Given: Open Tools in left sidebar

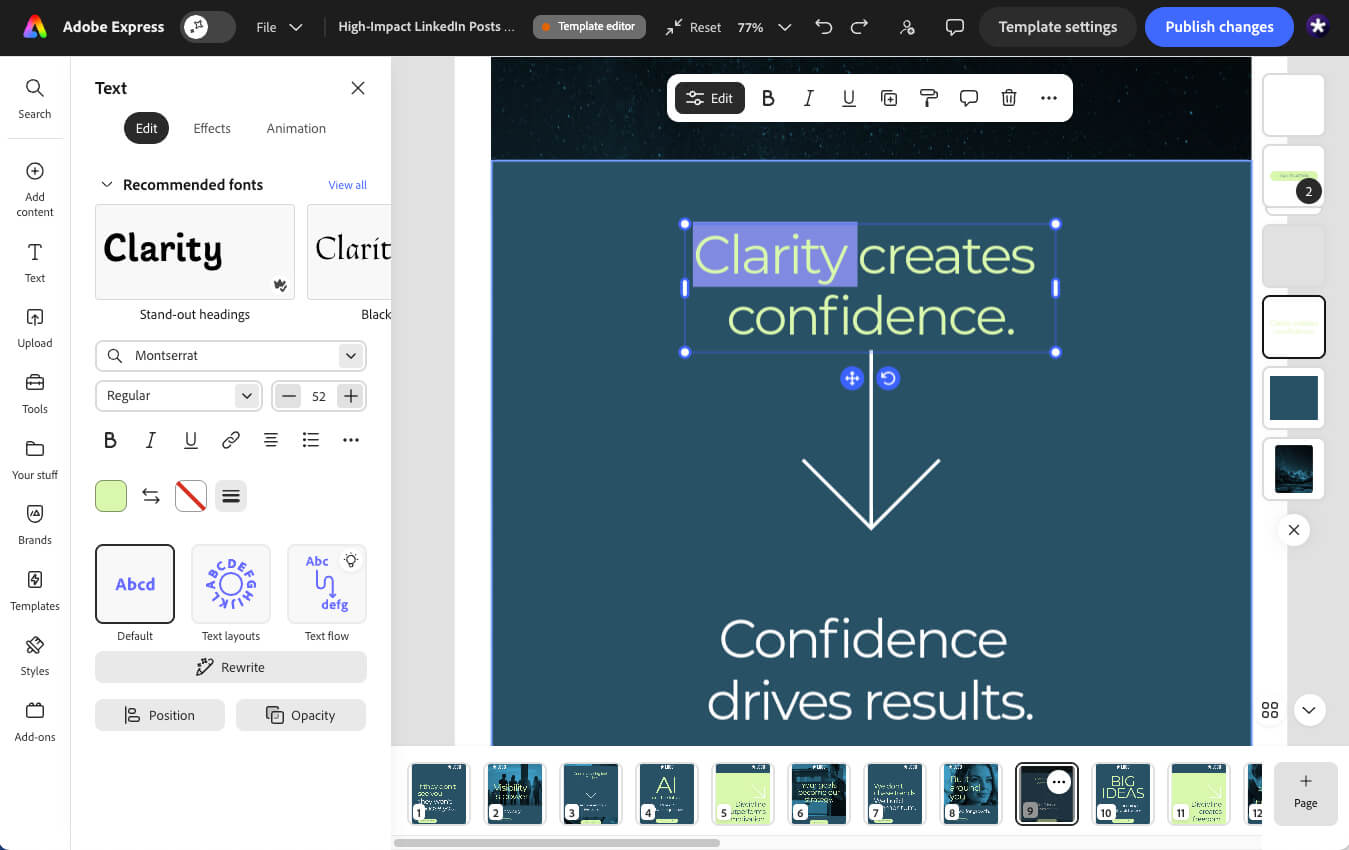Looking at the screenshot, I should 34,394.
